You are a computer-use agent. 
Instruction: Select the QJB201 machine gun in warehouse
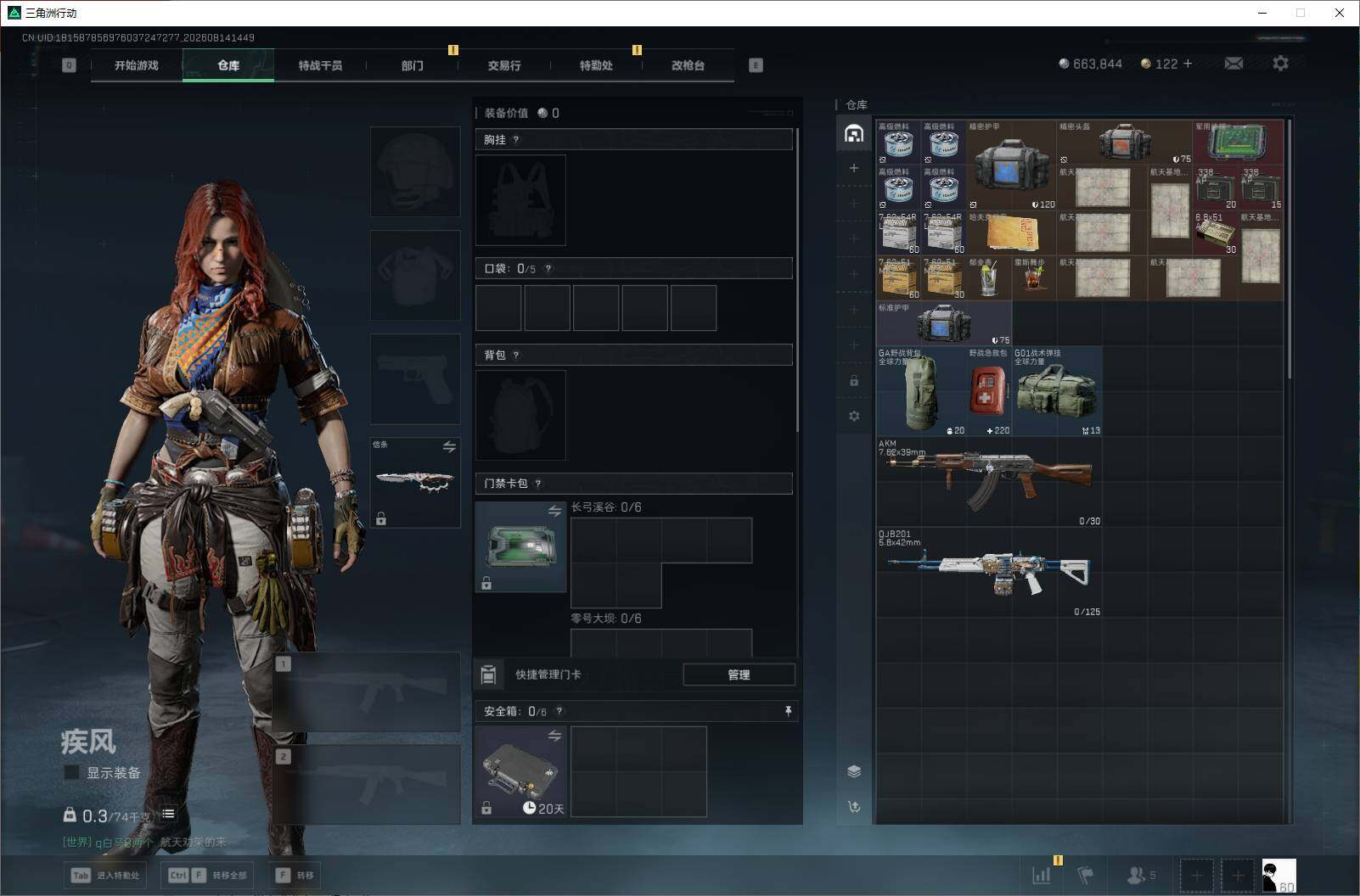[989, 573]
